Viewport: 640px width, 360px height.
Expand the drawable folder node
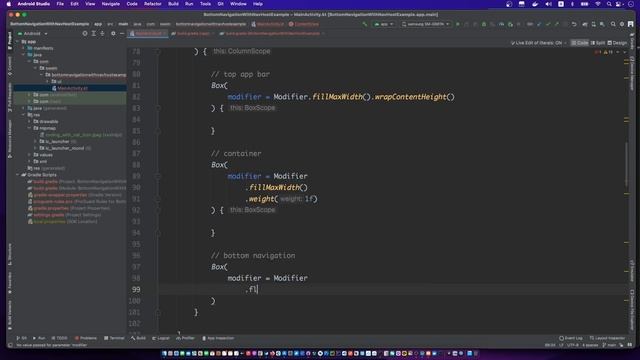pyautogui.click(x=29, y=122)
